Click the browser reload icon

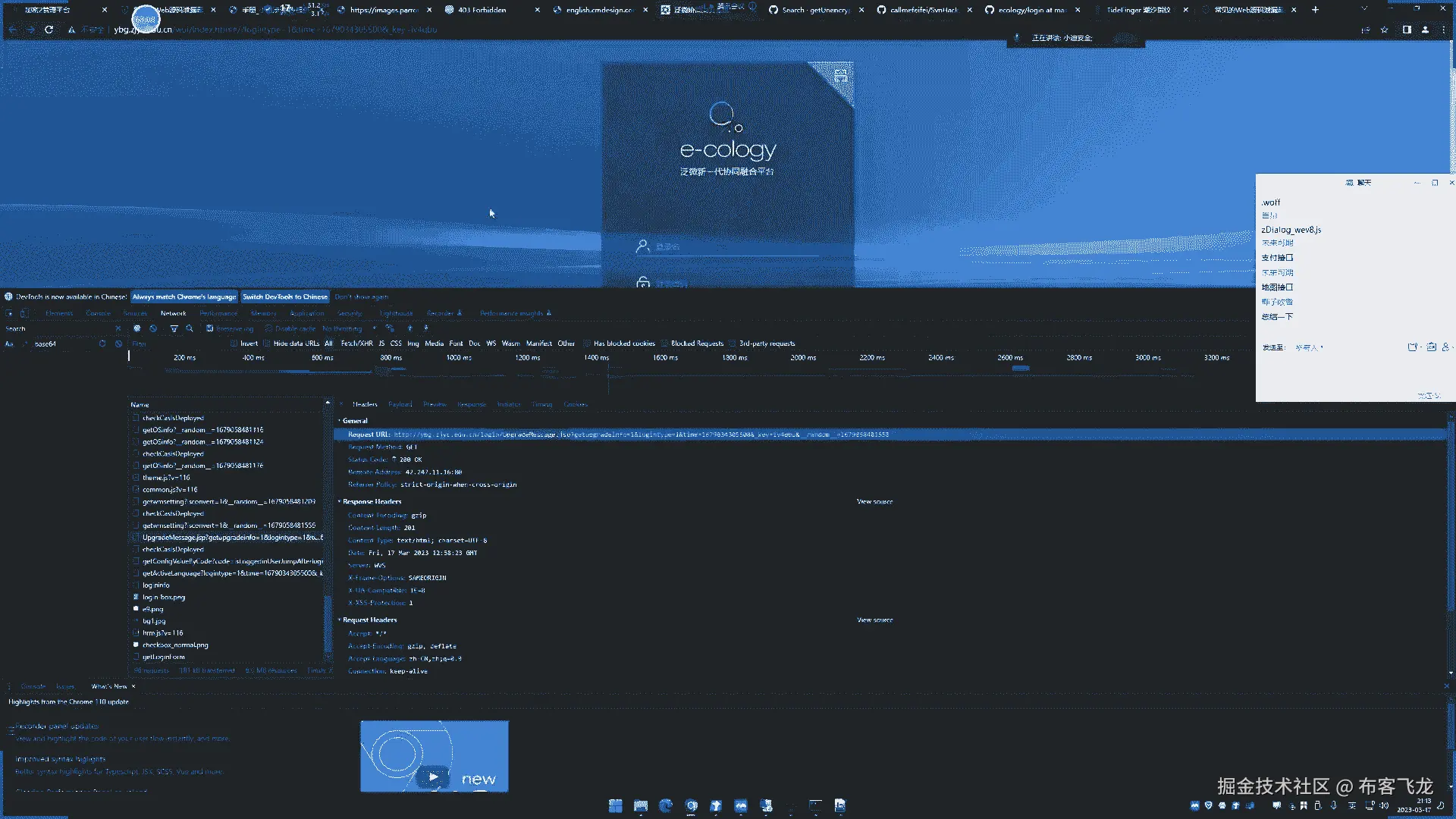(49, 30)
